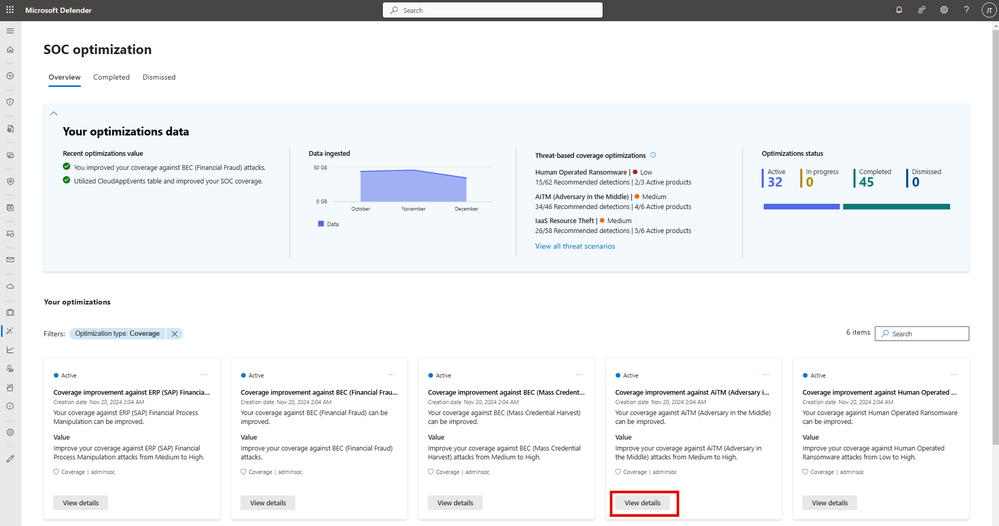Viewport: 999px width, 526px height.
Task: Open the sidebar settings gear icon
Action: [10, 432]
